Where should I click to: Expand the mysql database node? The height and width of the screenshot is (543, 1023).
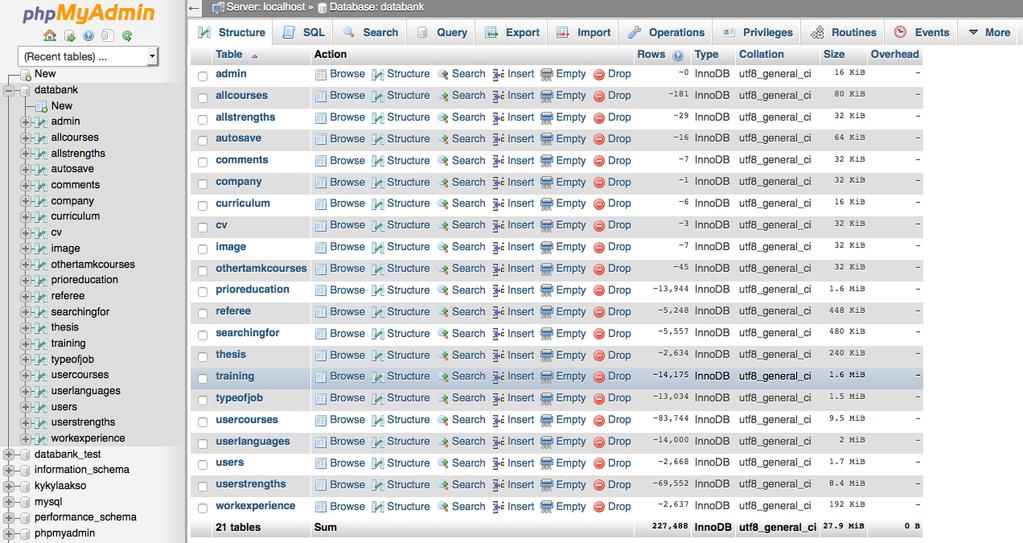(x=9, y=503)
